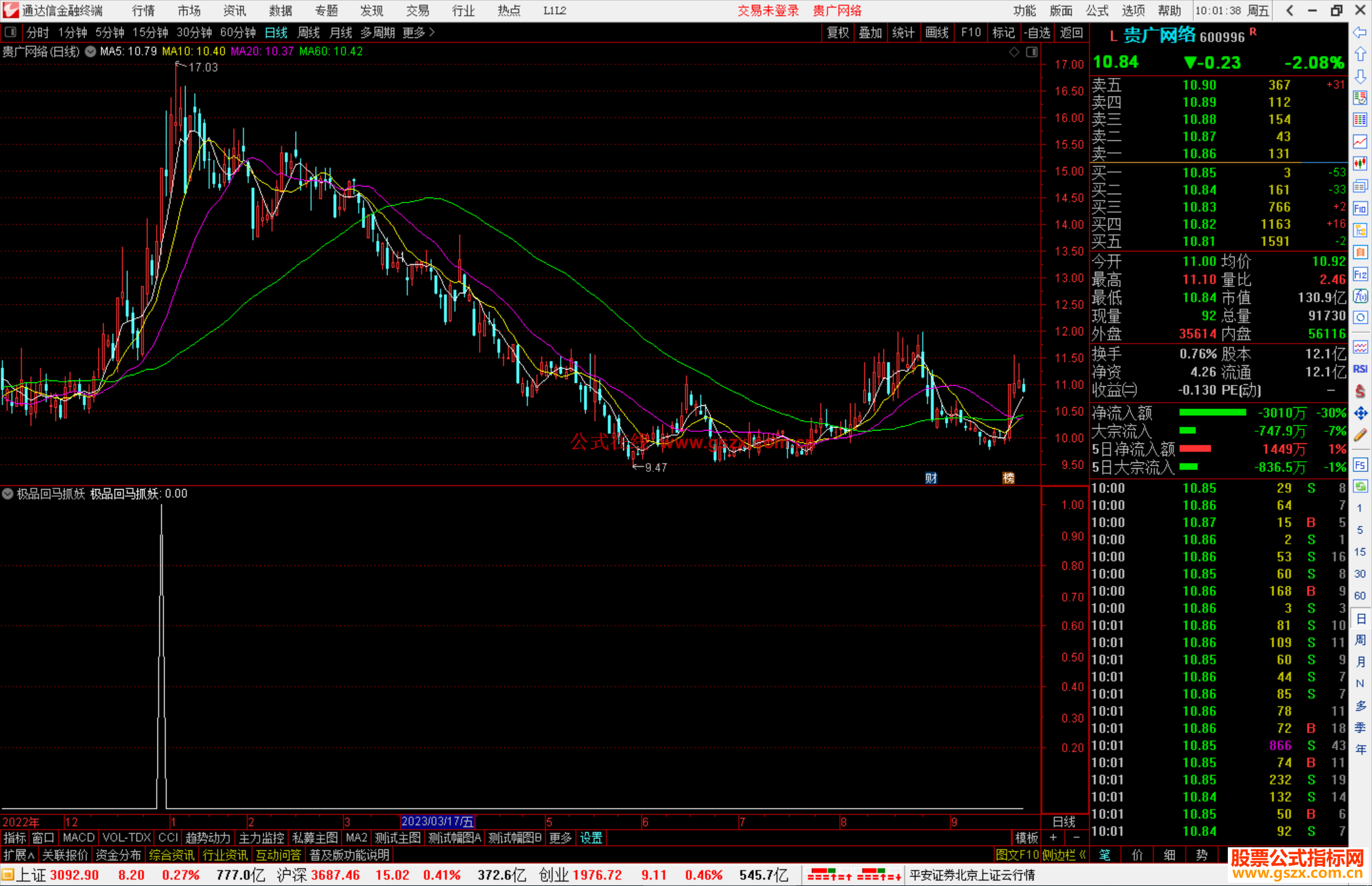
Task: Click the 榜 marker on the chart
Action: point(1008,478)
